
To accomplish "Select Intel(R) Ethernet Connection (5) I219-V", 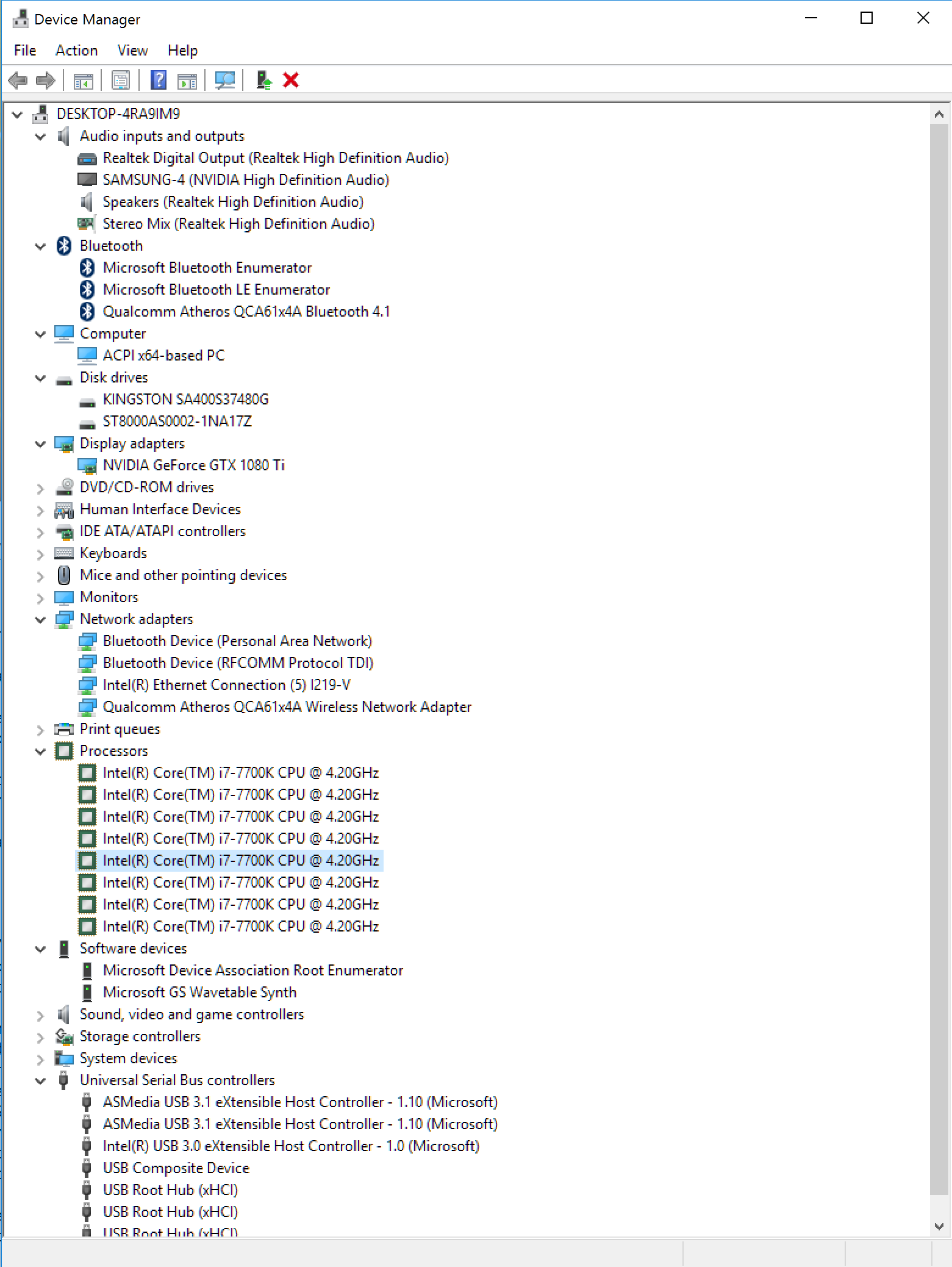I will [x=227, y=685].
